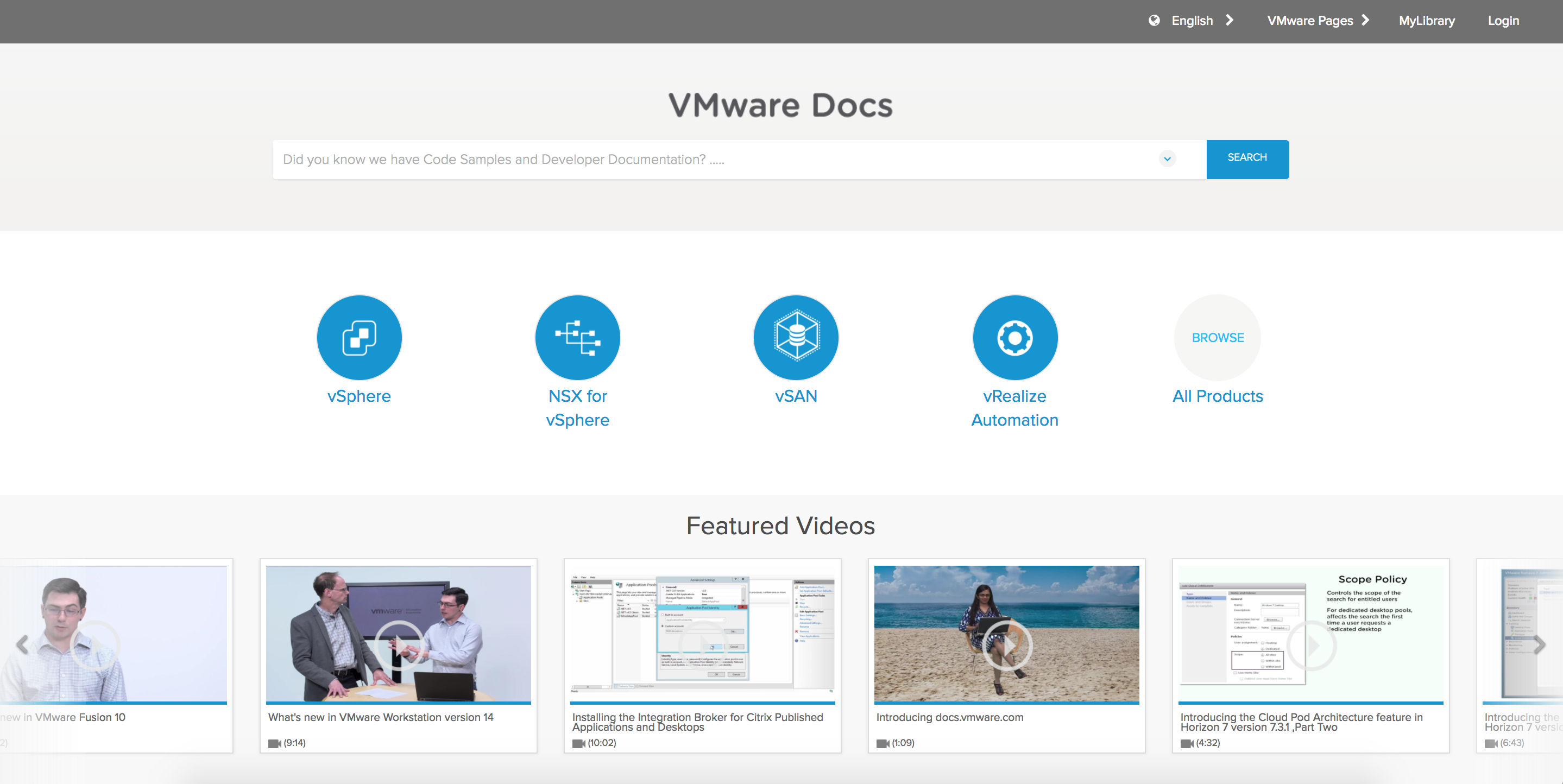Click camera icon beside the (1:09) duration

point(882,743)
